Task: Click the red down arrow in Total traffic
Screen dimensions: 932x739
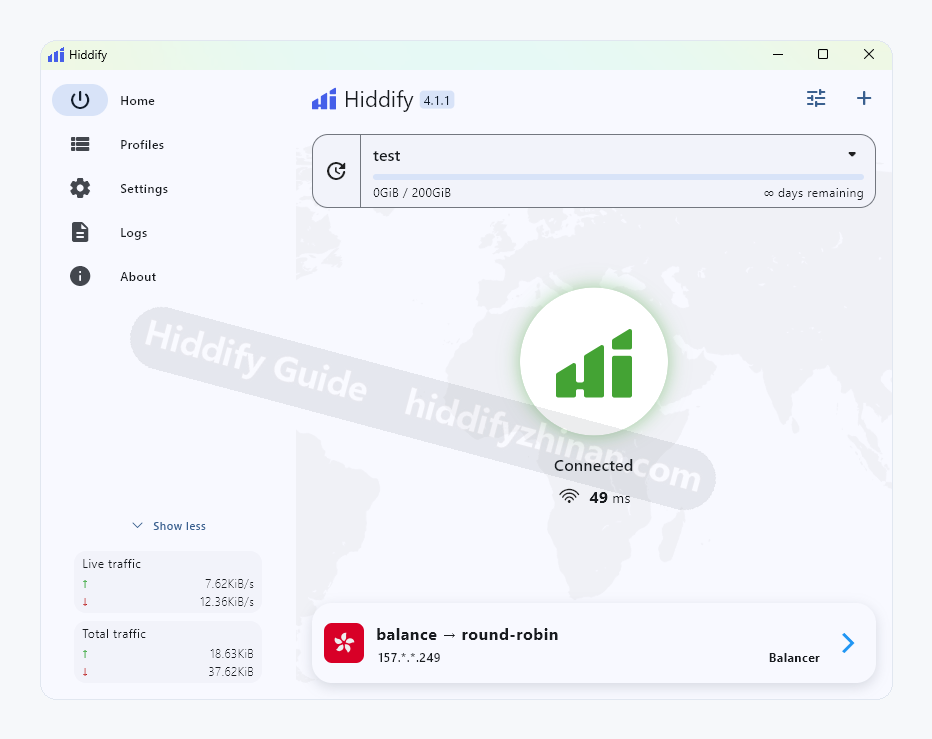Action: point(85,672)
